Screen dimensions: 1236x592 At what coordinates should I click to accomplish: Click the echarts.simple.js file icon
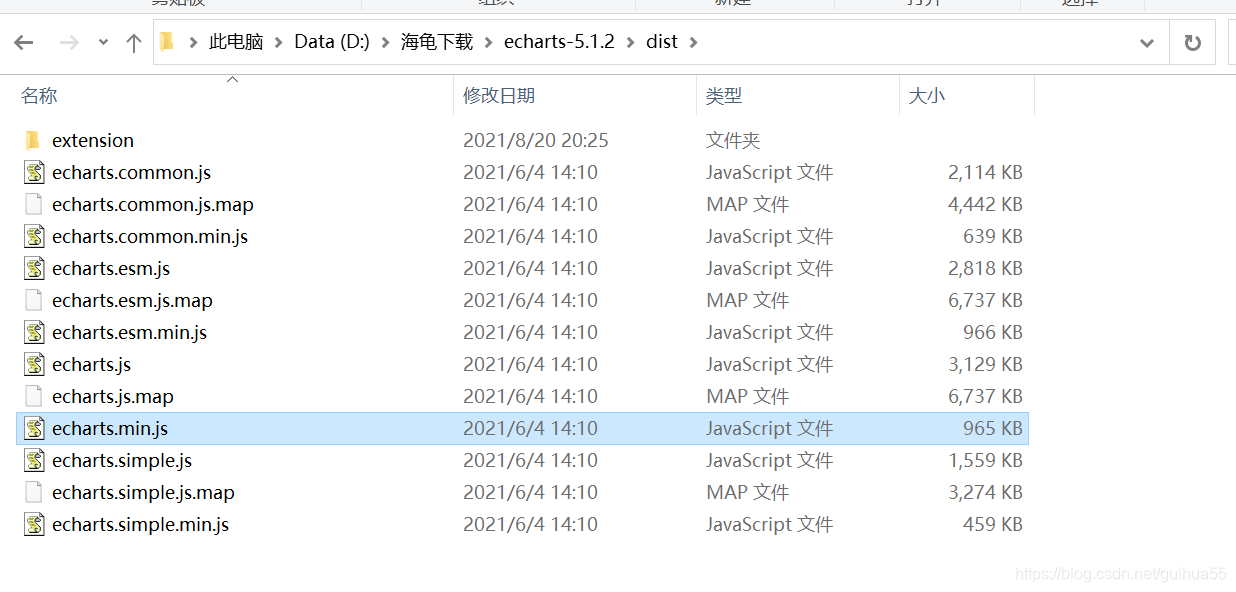(x=35, y=460)
